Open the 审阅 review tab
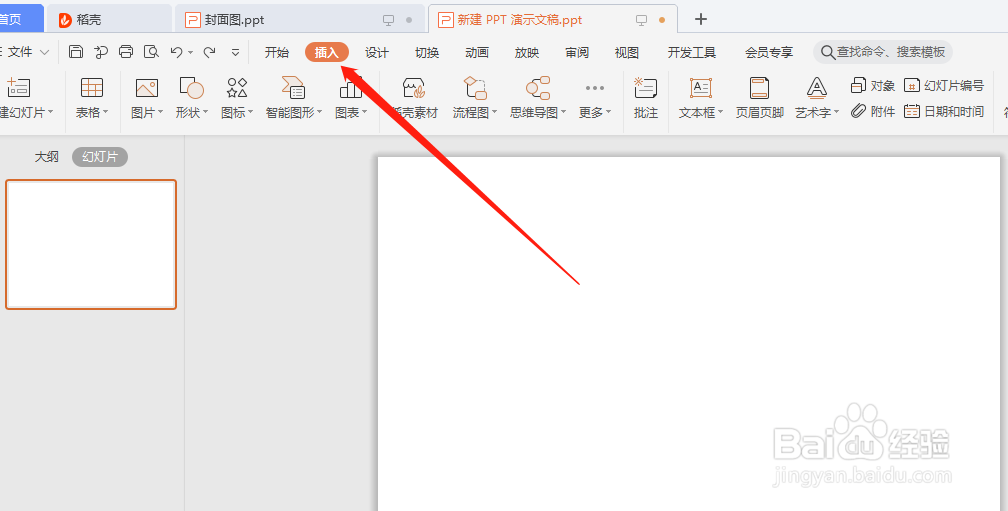 point(577,53)
